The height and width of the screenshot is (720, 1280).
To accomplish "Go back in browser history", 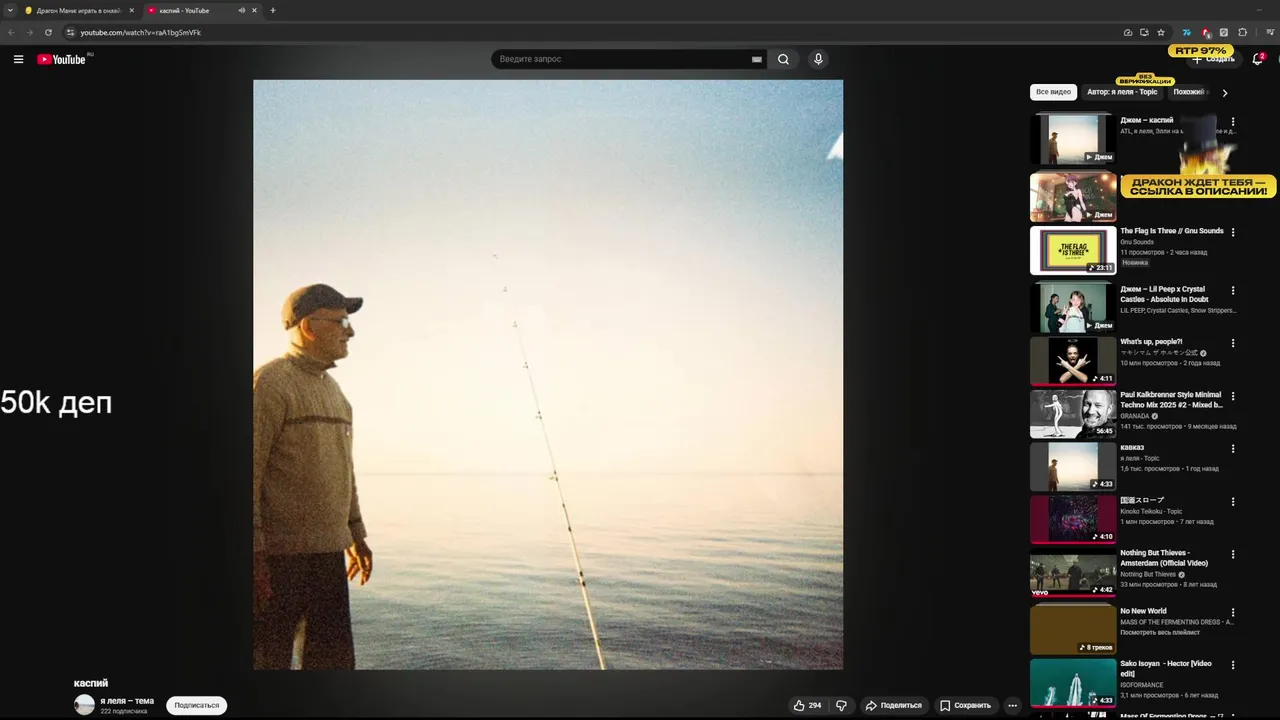I will coord(11,32).
